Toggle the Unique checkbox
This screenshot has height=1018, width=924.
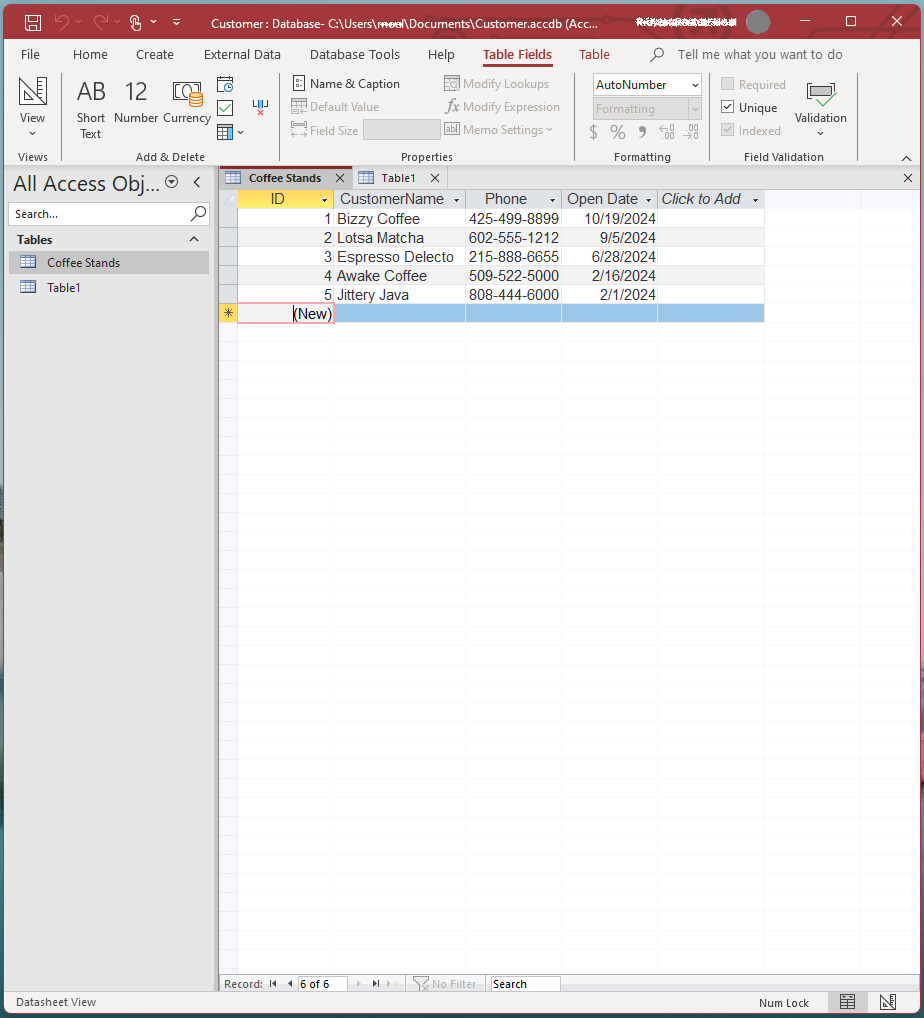[x=728, y=108]
